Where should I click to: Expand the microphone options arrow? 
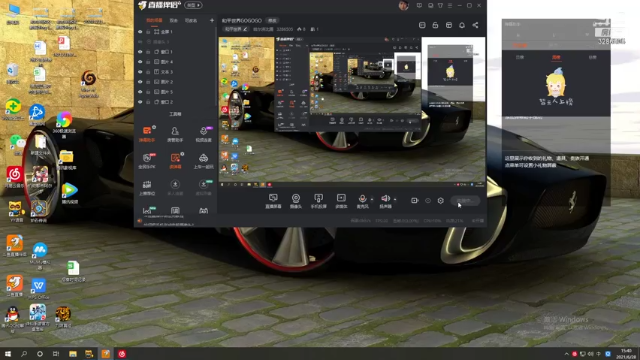(x=371, y=200)
